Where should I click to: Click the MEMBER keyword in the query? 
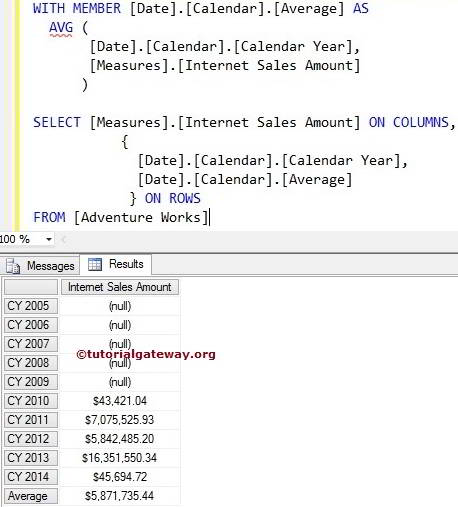click(97, 8)
